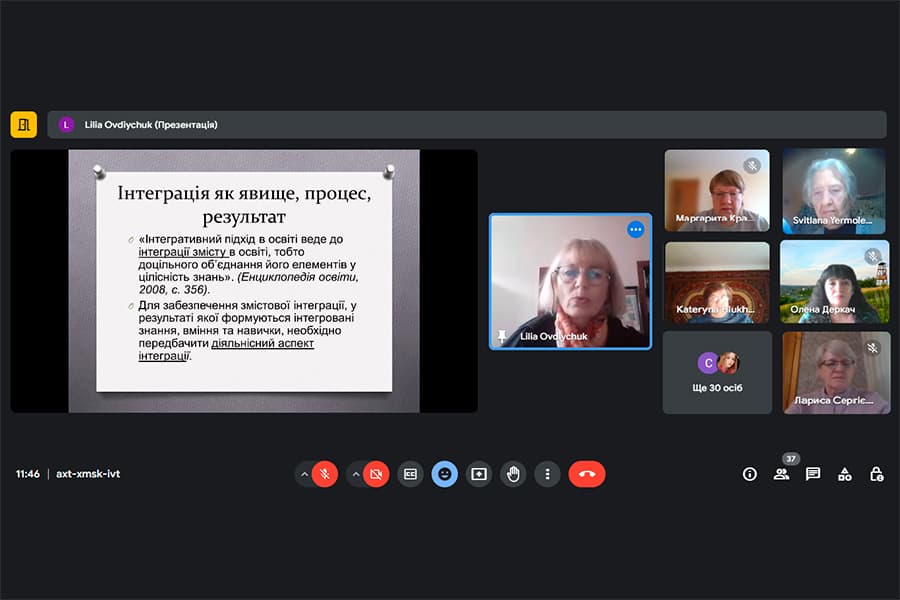Click the slide title 'Інтеграція як явище, процес, результат'

(245, 205)
